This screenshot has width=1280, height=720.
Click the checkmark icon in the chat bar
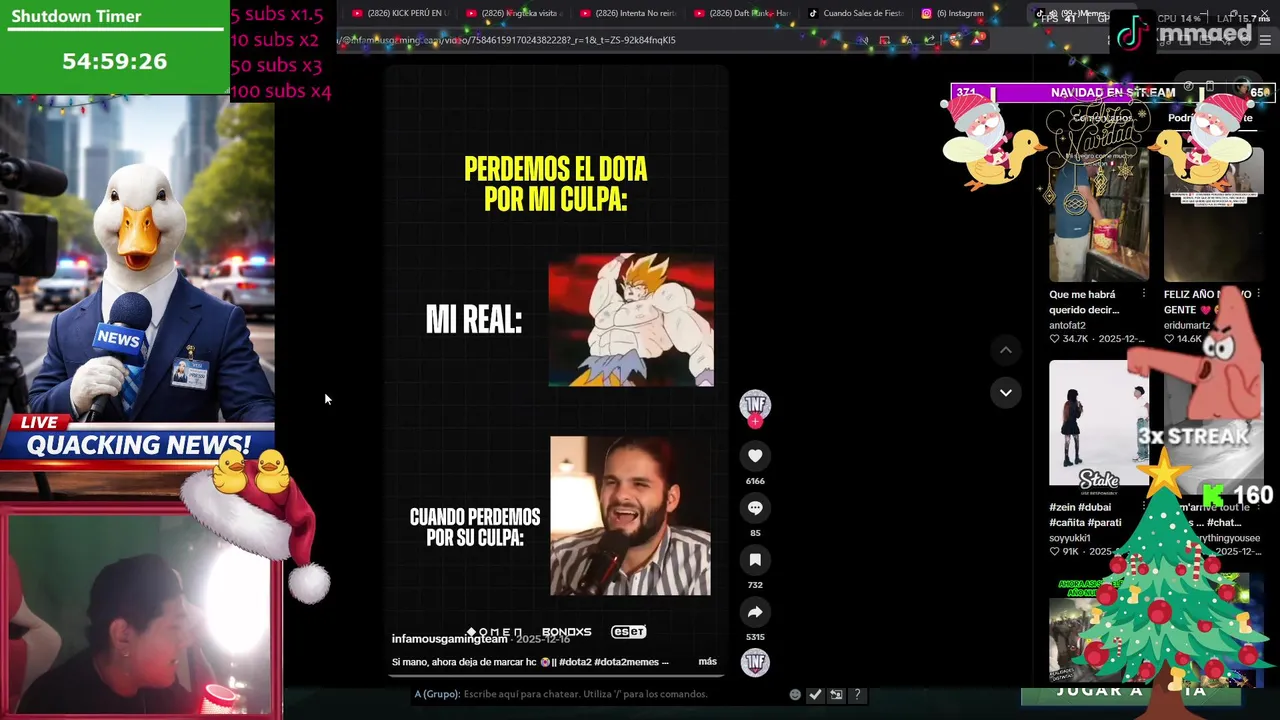(815, 694)
